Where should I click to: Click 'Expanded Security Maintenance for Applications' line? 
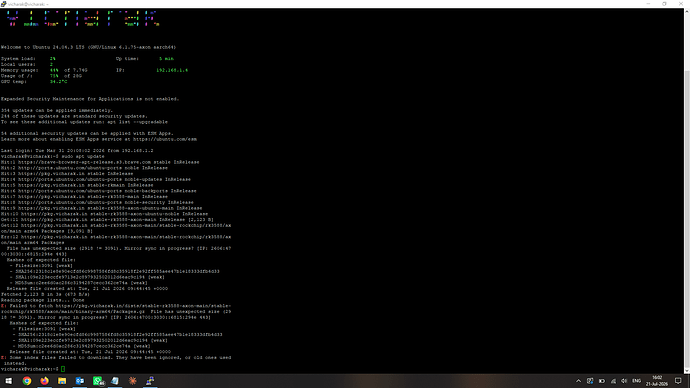coord(90,99)
